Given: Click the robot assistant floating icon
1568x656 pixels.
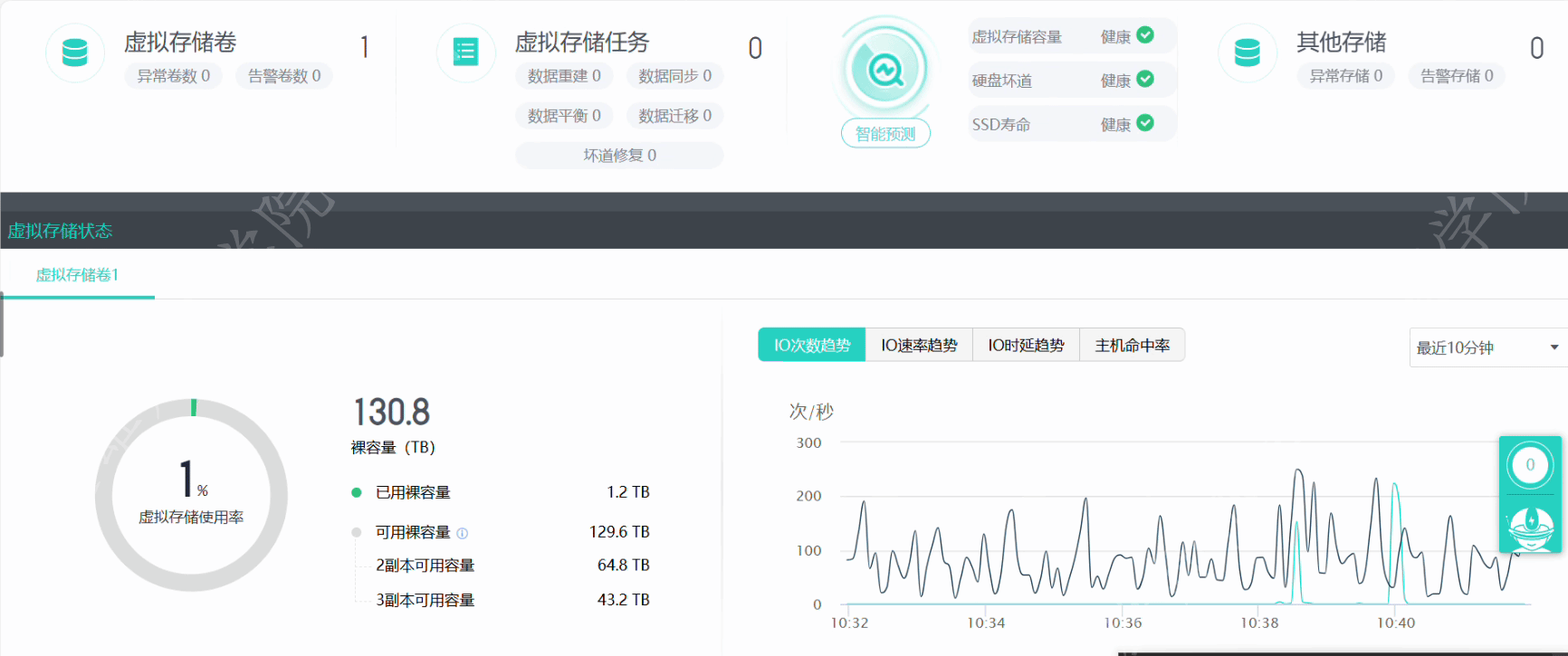Looking at the screenshot, I should [1530, 525].
